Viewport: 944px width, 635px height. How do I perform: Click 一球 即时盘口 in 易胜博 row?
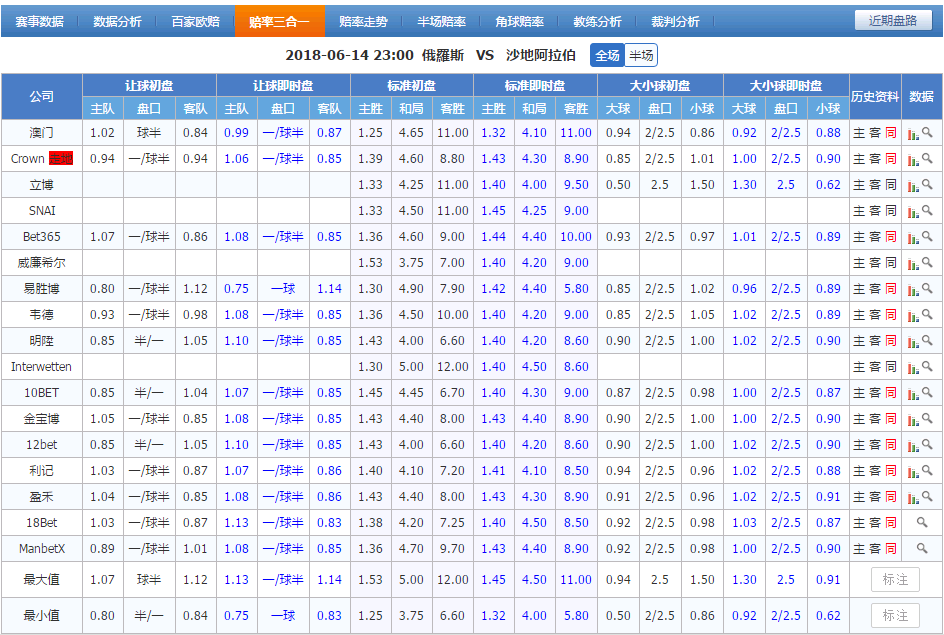(x=283, y=289)
